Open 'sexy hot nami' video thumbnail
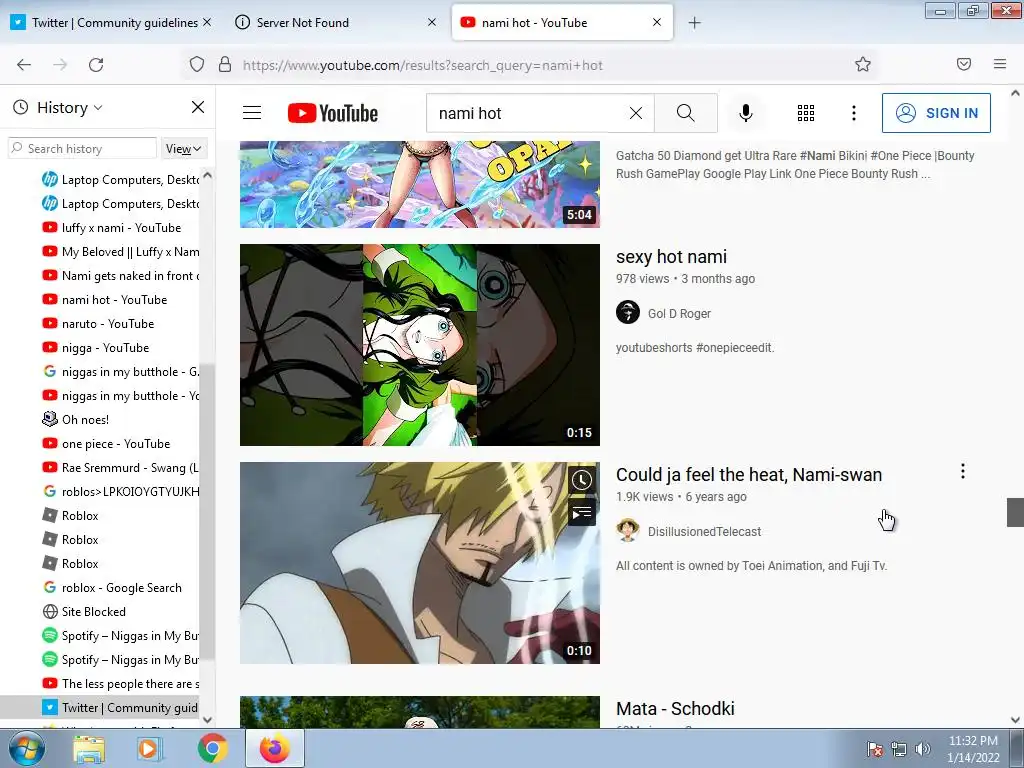 coord(420,345)
